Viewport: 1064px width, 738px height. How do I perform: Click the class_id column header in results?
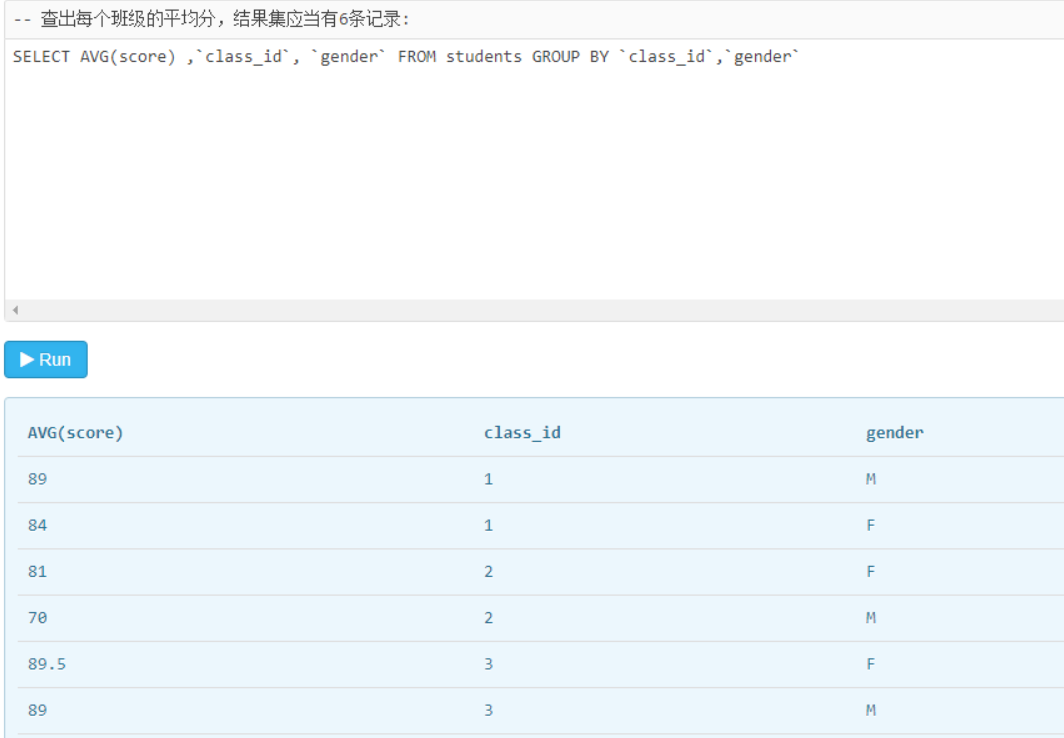[522, 433]
